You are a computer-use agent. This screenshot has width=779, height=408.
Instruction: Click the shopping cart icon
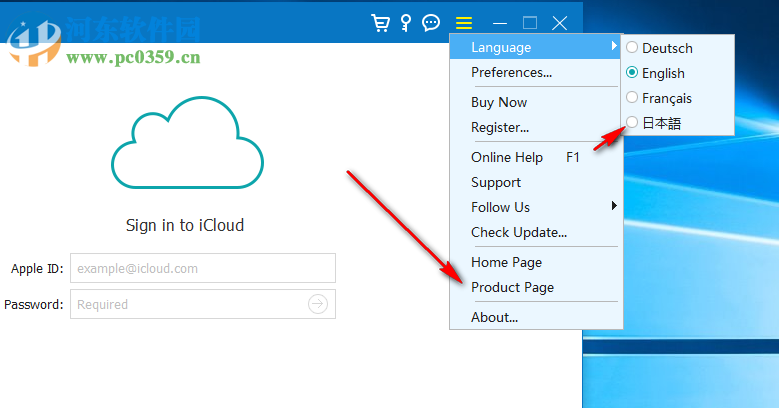pyautogui.click(x=380, y=22)
